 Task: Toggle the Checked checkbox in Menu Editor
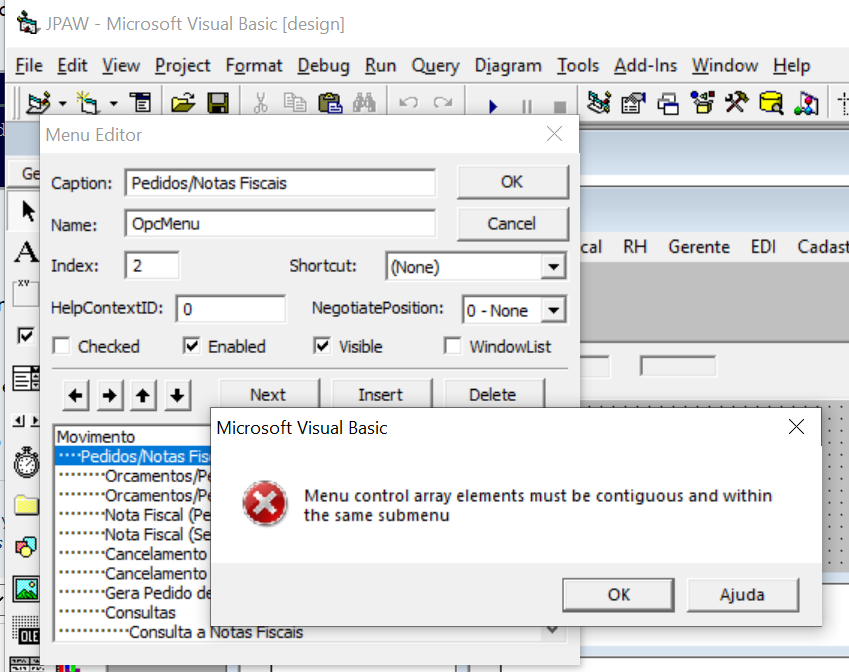[x=62, y=347]
